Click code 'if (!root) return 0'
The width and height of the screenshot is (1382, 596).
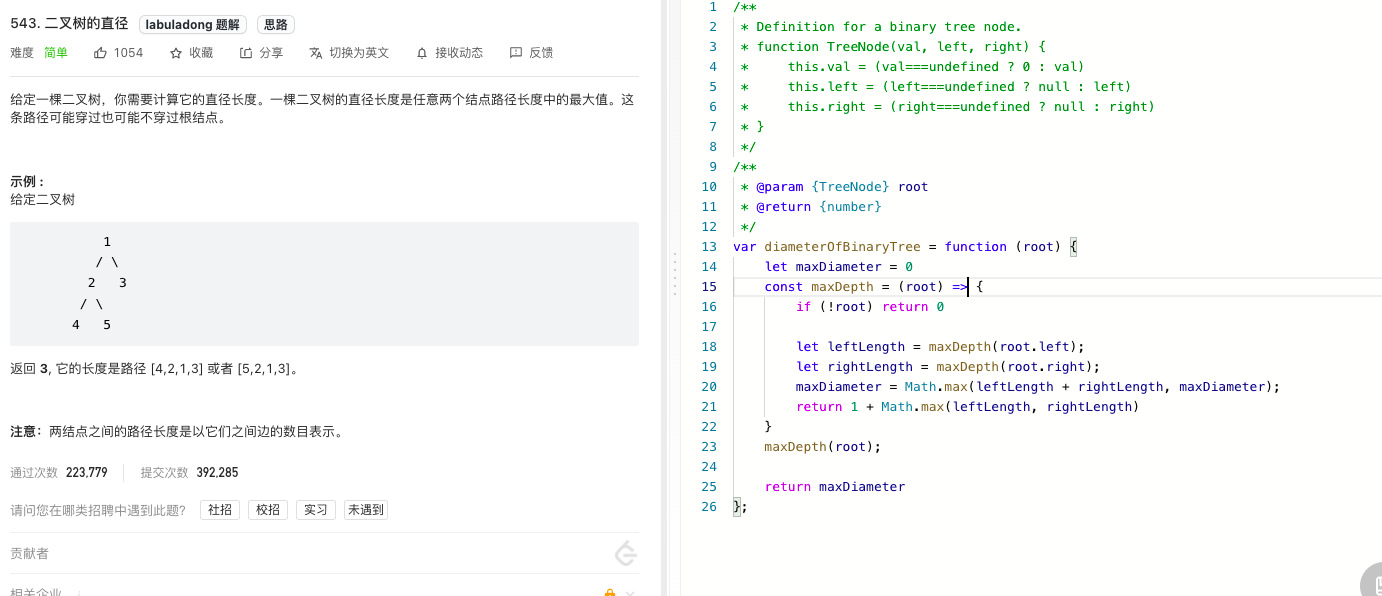870,307
